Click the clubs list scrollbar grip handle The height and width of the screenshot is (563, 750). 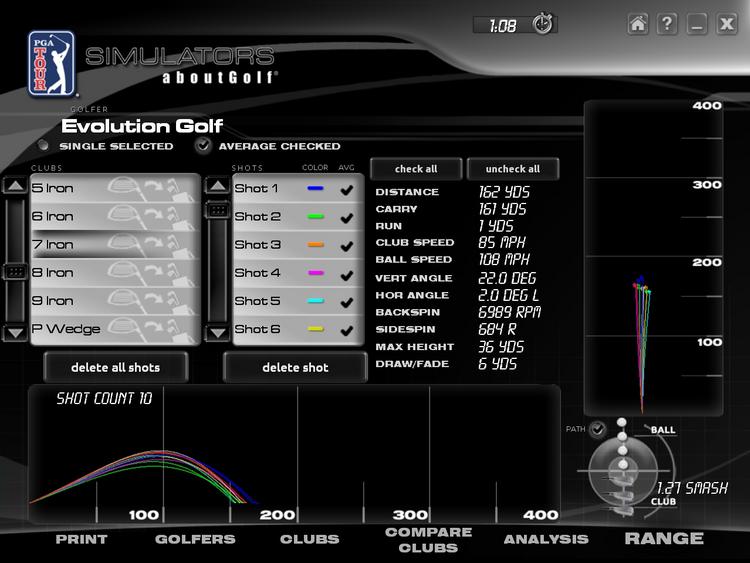[x=15, y=272]
